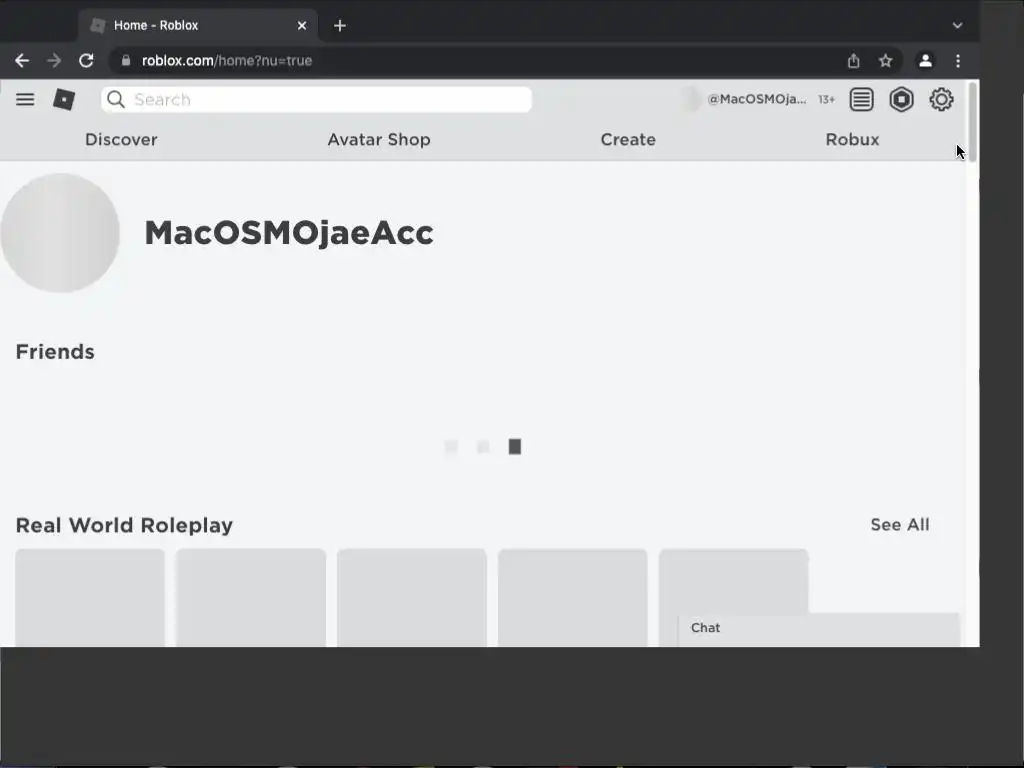
Task: Close the Home - Roblox tab
Action: pos(302,25)
